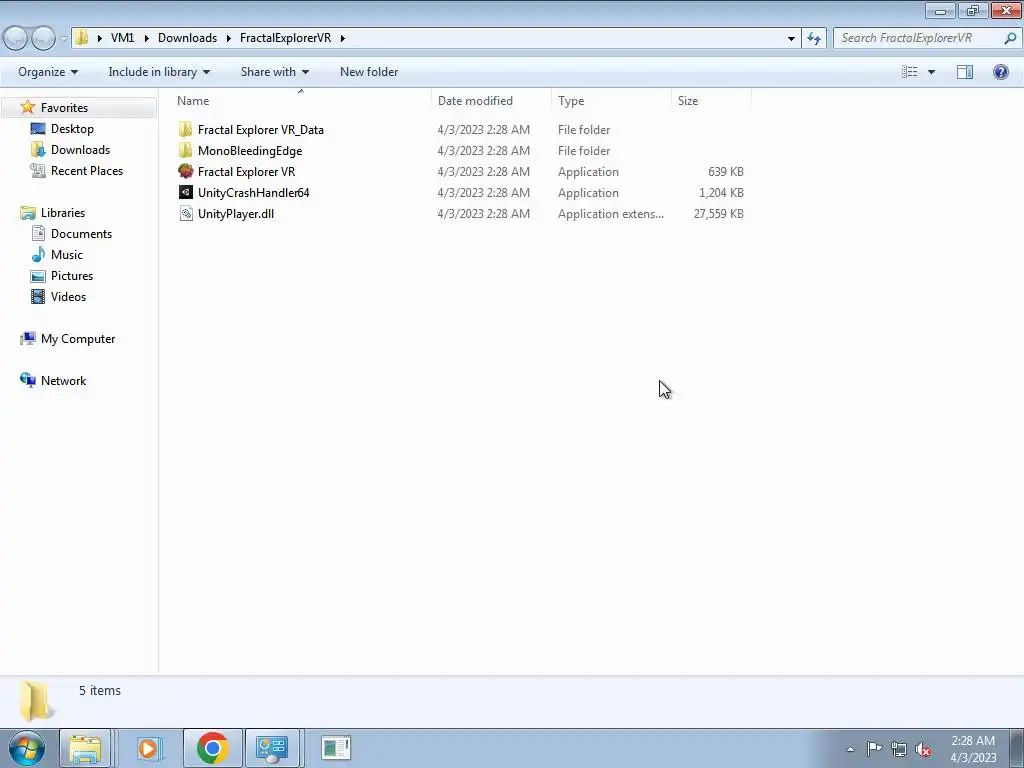The height and width of the screenshot is (768, 1024).
Task: Click the Show desktop strip
Action: [x=1017, y=748]
